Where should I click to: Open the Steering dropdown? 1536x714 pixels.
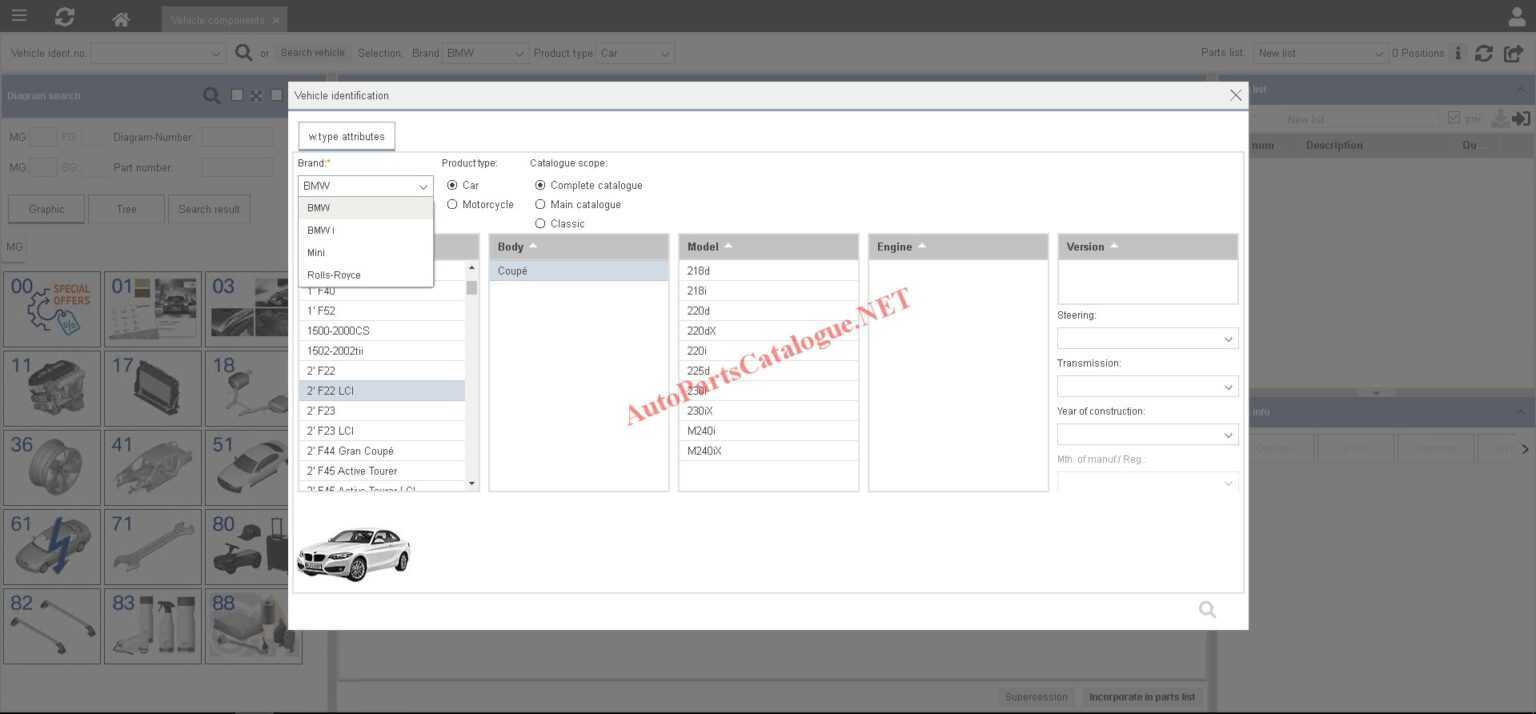pyautogui.click(x=1147, y=339)
